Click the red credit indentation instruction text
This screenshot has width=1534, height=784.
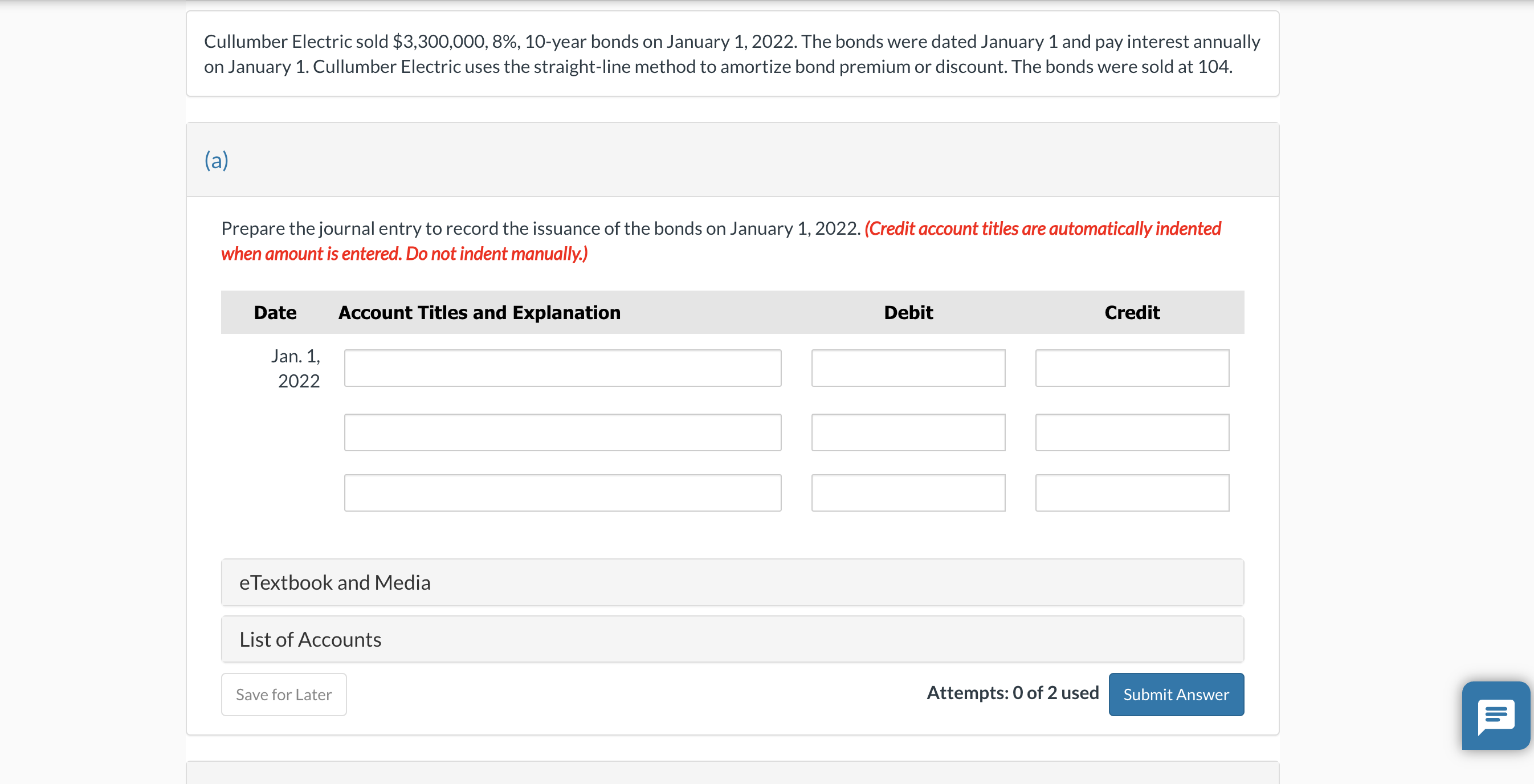tap(720, 241)
